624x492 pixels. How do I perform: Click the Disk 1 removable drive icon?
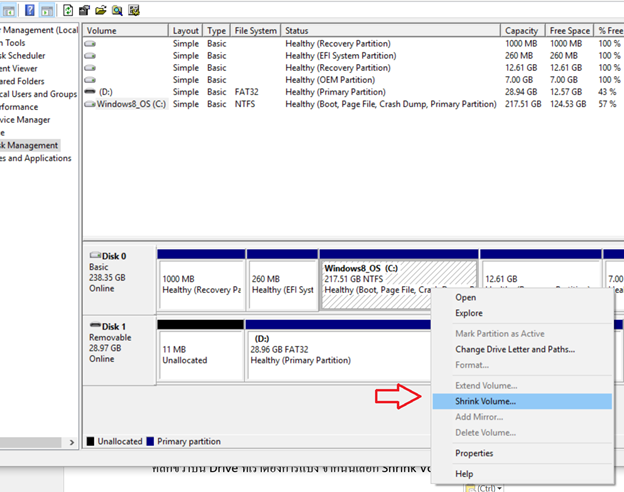click(95, 325)
